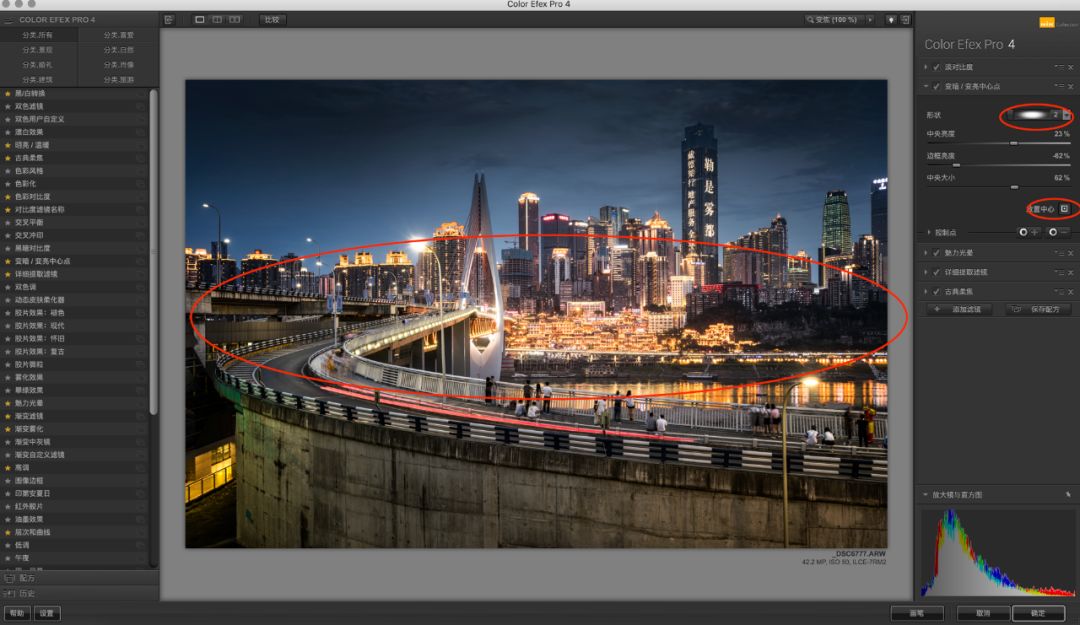This screenshot has width=1080, height=625.
Task: Uncheck the first filter in the right stack
Action: tap(936, 68)
